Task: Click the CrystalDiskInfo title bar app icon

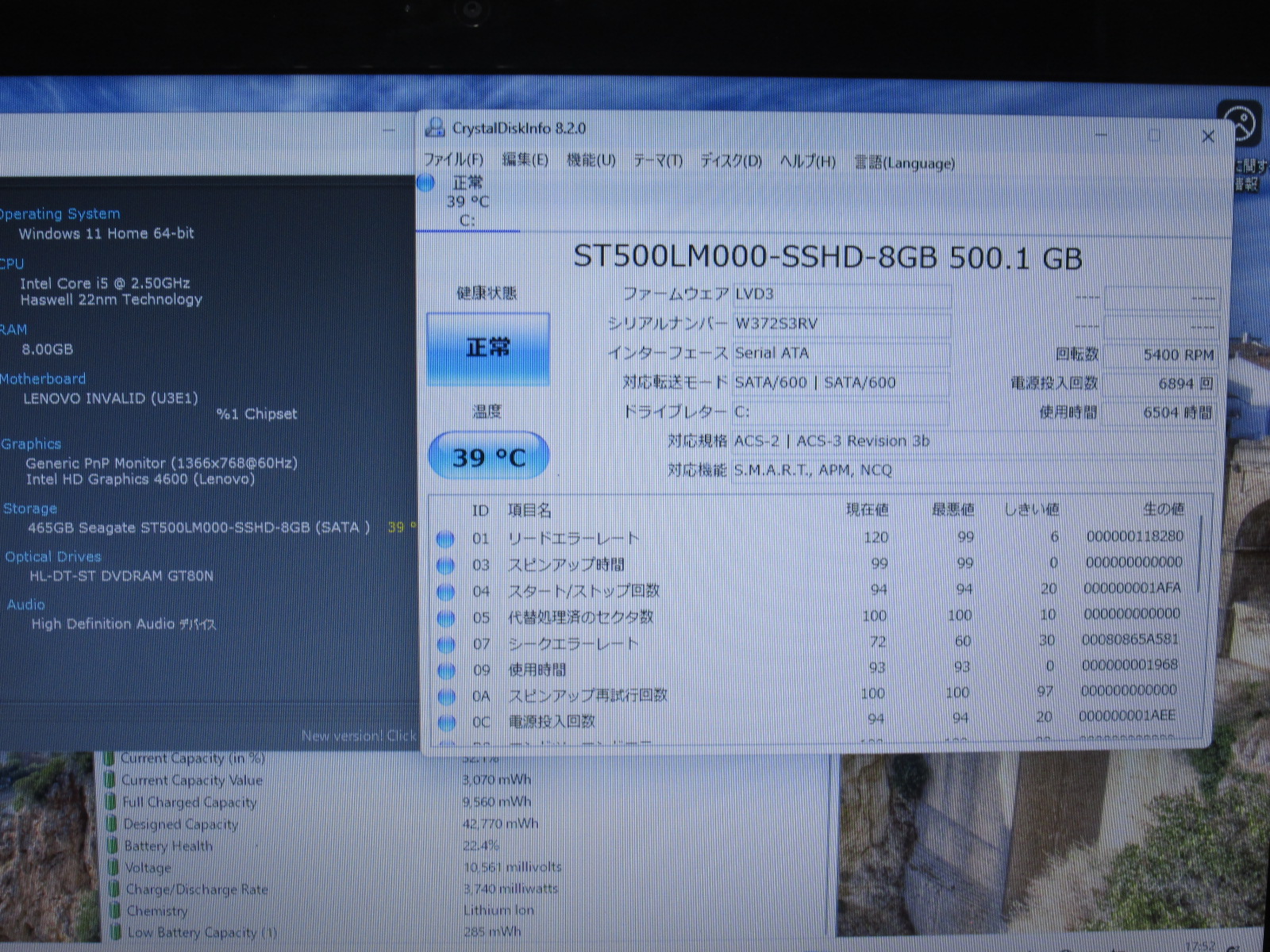Action: pos(435,128)
